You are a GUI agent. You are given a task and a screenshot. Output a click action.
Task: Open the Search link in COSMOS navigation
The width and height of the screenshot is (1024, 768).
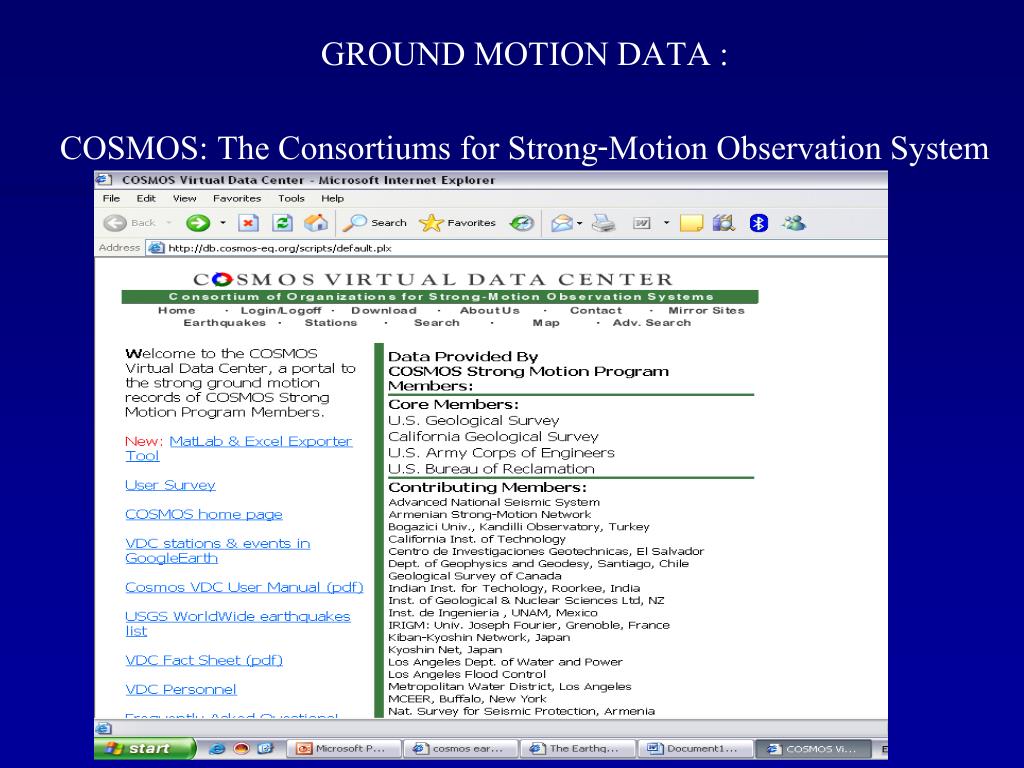pos(436,323)
